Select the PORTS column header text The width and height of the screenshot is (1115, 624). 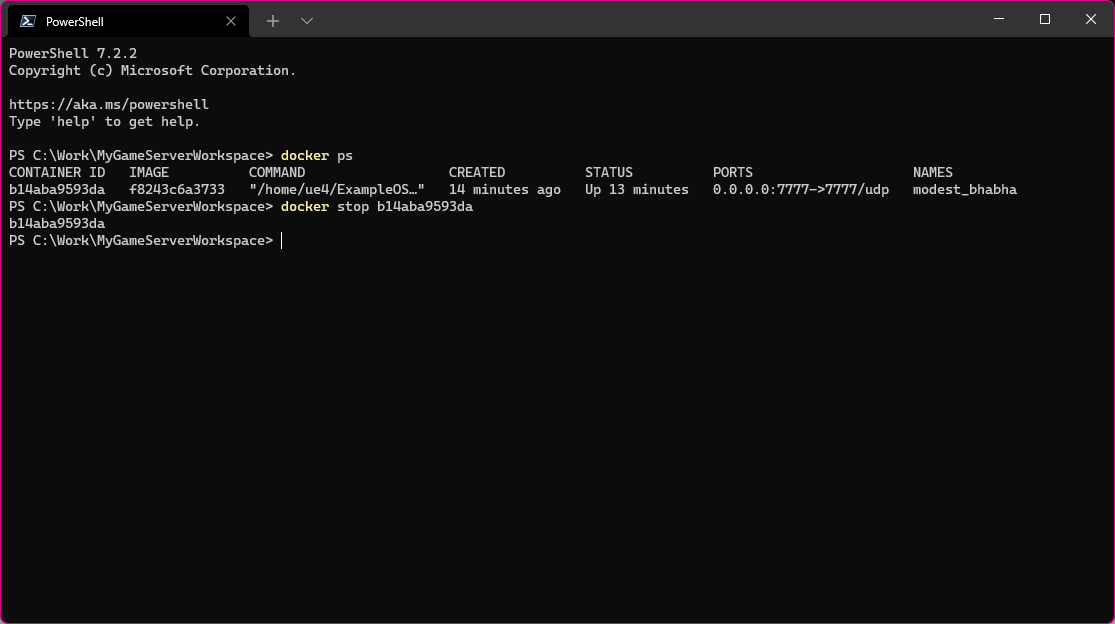tap(732, 172)
